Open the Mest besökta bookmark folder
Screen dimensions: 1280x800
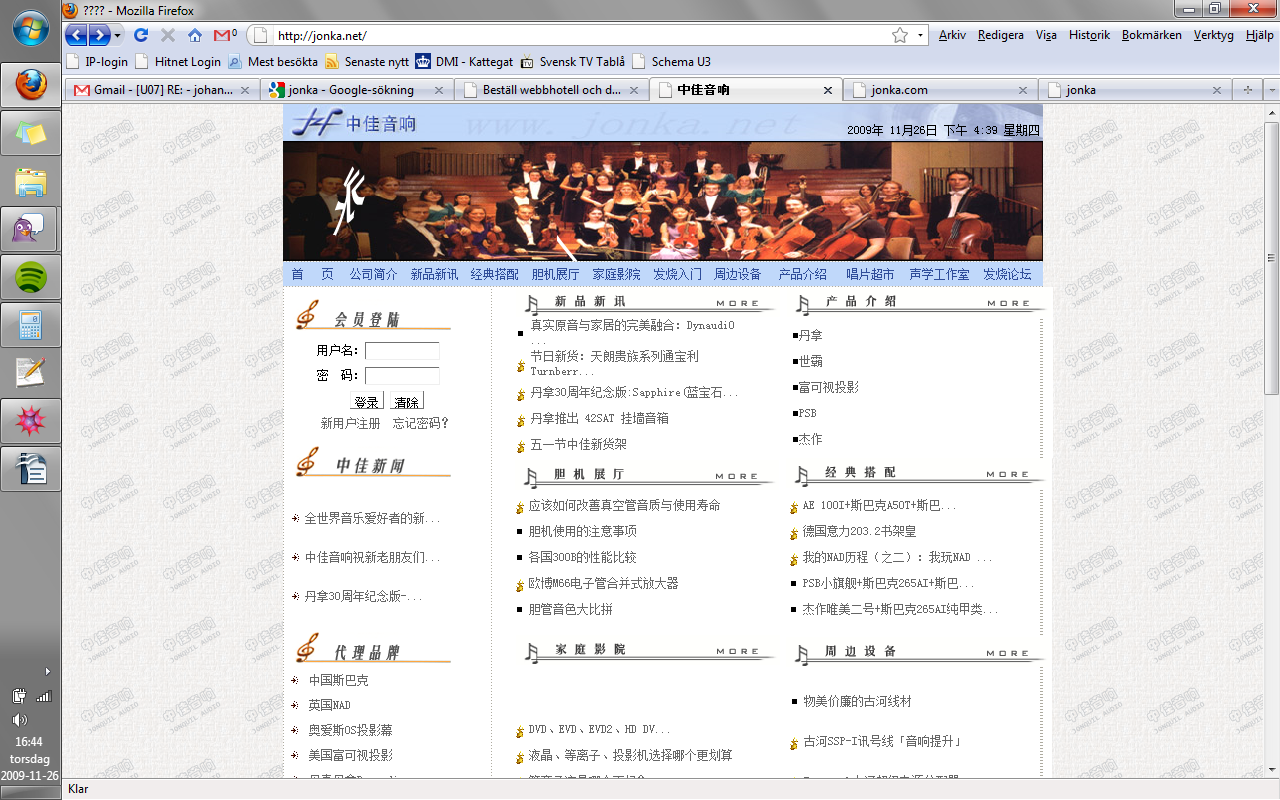(x=273, y=61)
